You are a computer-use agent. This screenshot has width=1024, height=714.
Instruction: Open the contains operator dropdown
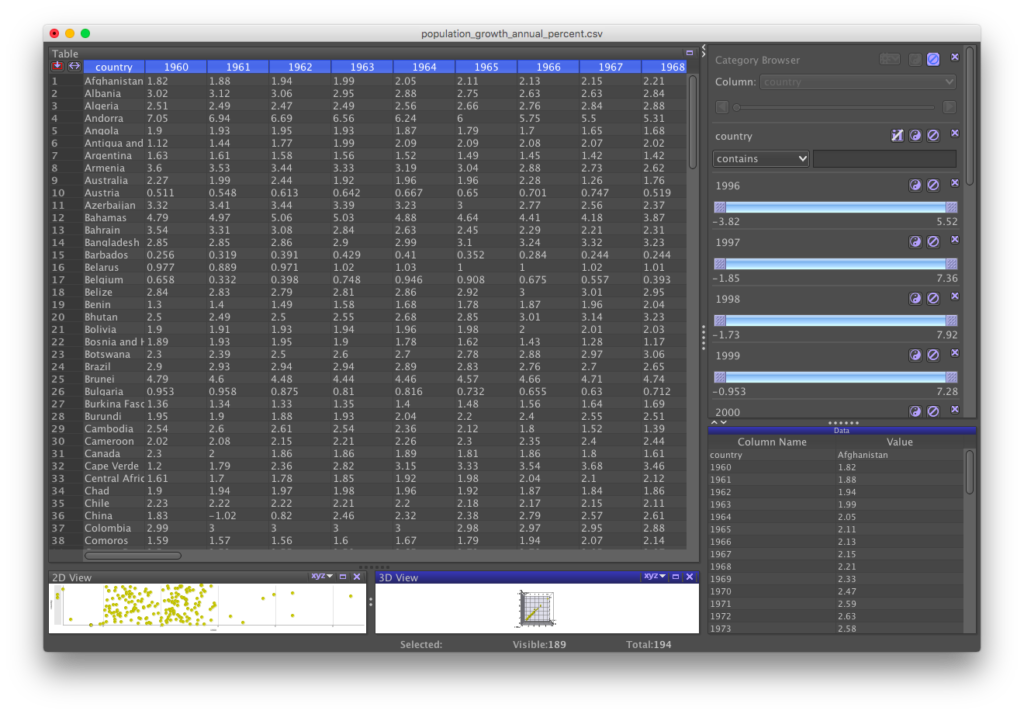coord(762,158)
